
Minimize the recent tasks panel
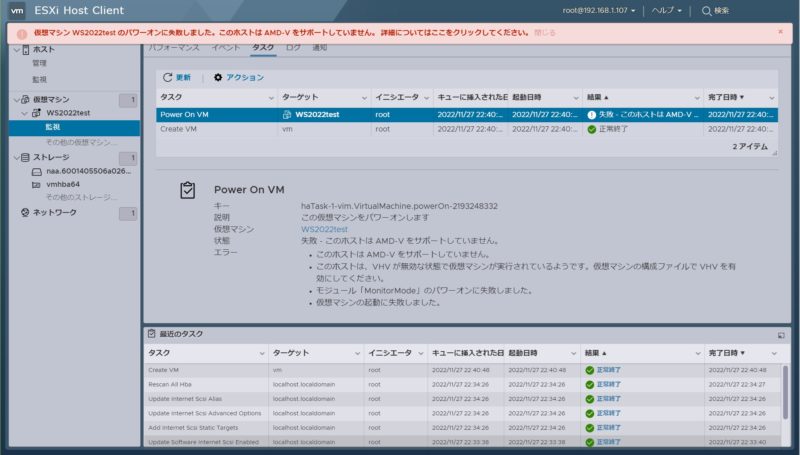point(781,335)
